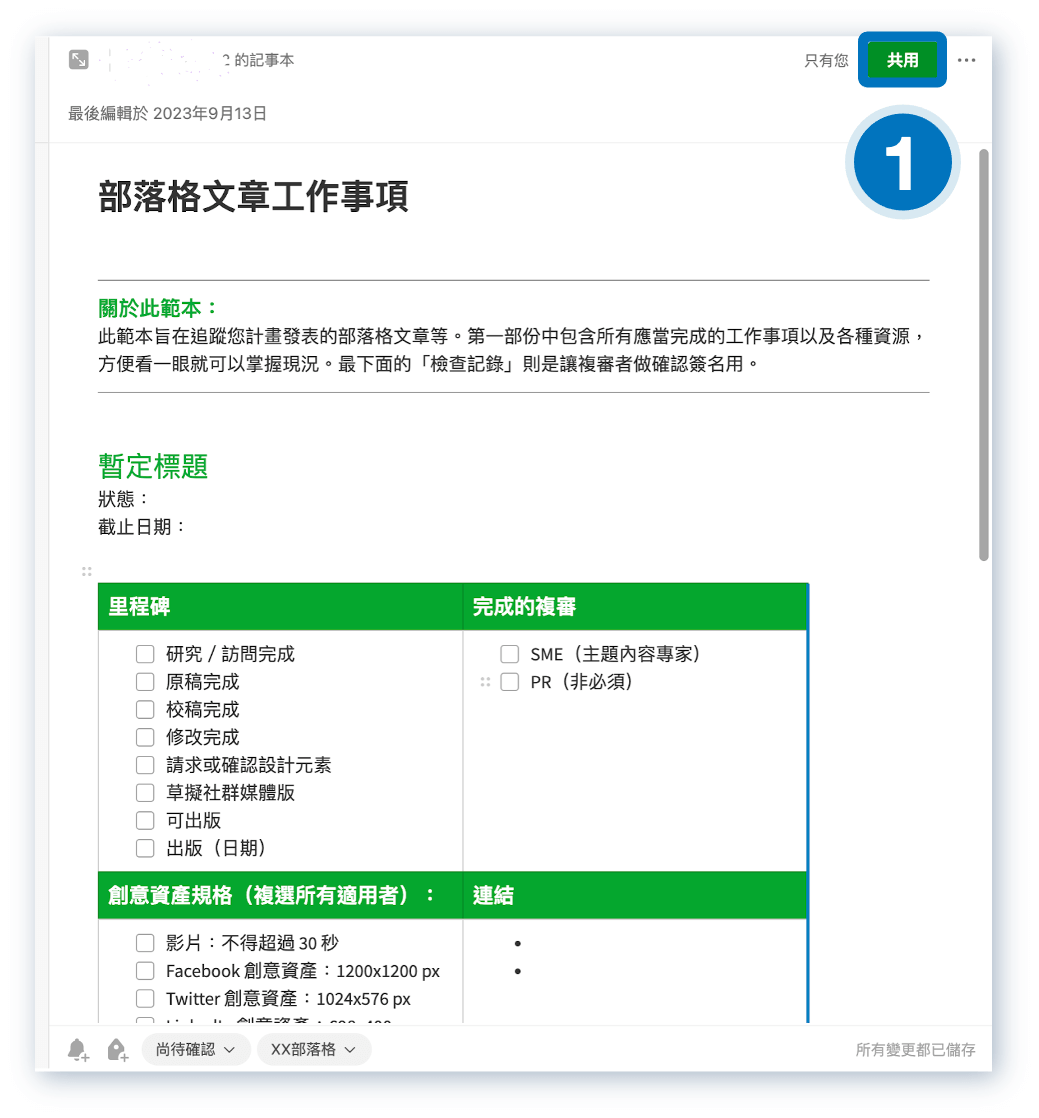Toggle the SME（主題內容專家）review checkbox
Screen dimensions: 1039x1118
click(509, 653)
